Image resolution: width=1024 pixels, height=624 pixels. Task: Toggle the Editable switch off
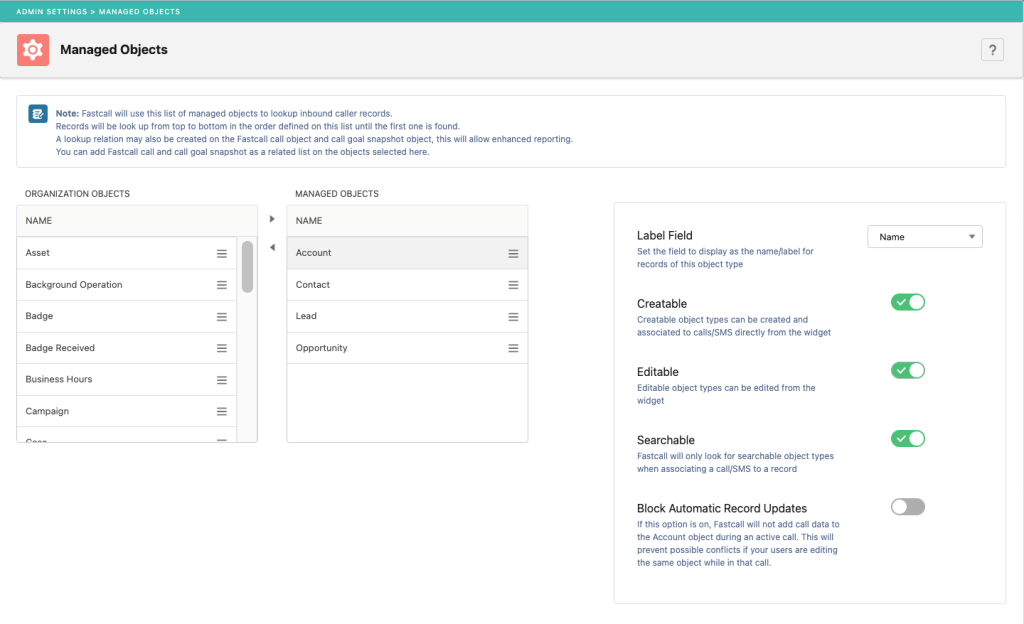908,371
